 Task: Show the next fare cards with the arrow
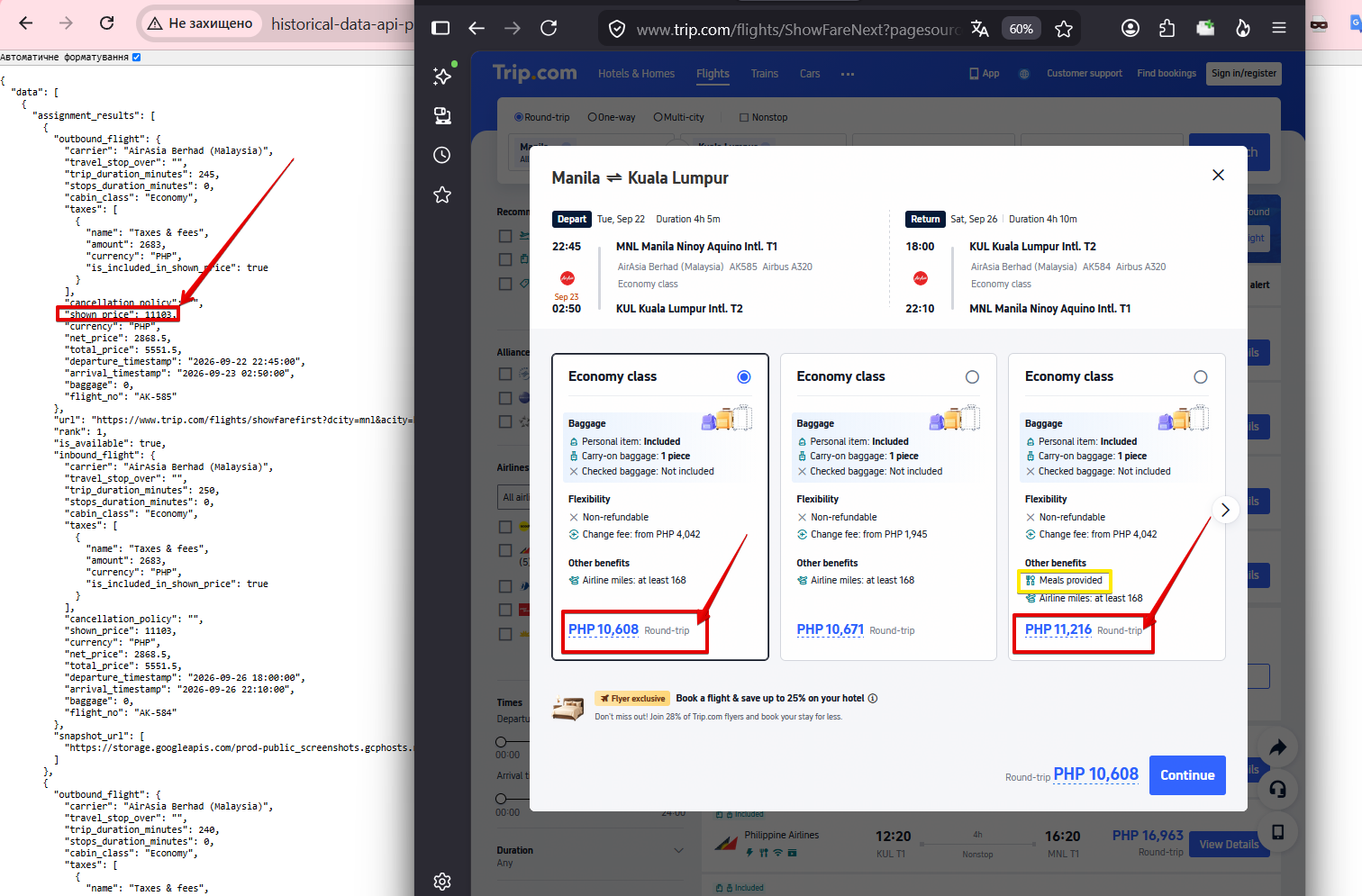pos(1225,510)
